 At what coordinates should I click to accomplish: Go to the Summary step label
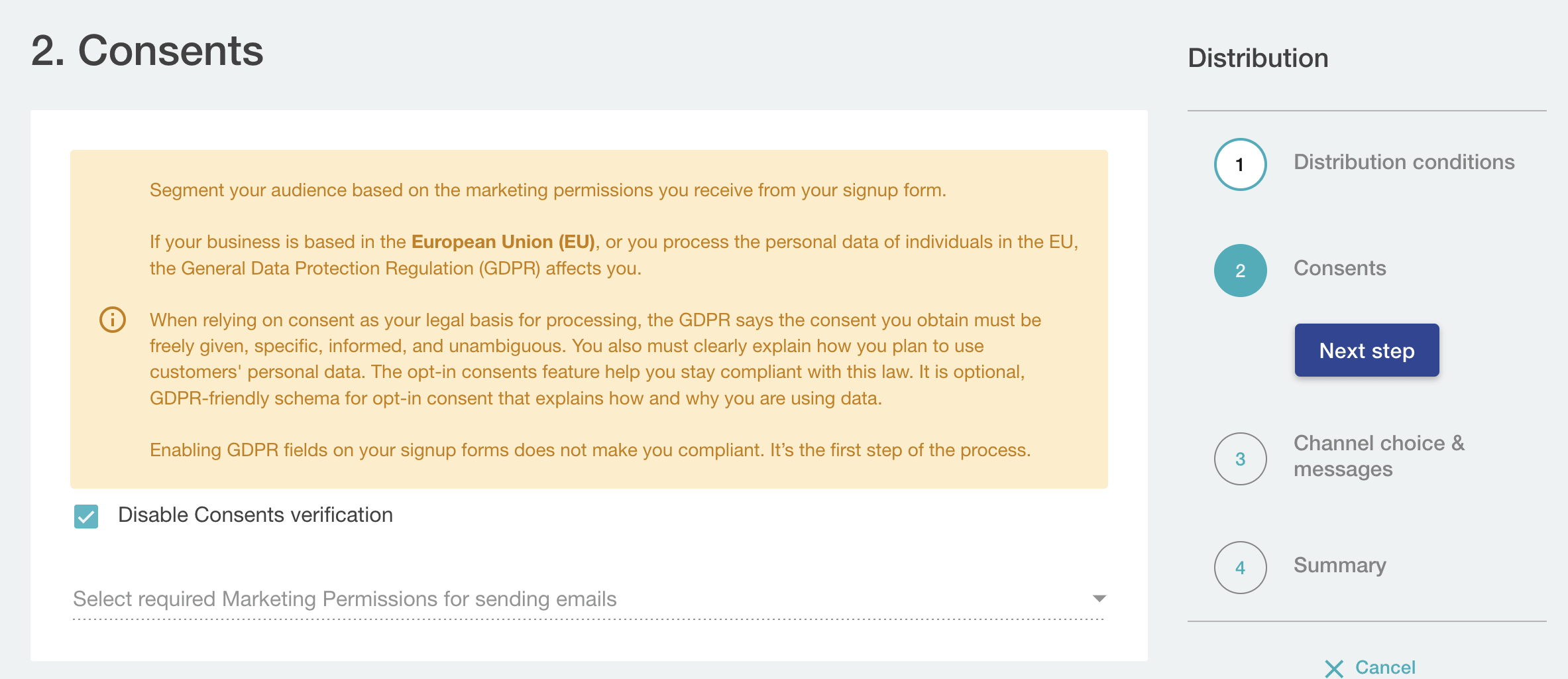[1339, 566]
